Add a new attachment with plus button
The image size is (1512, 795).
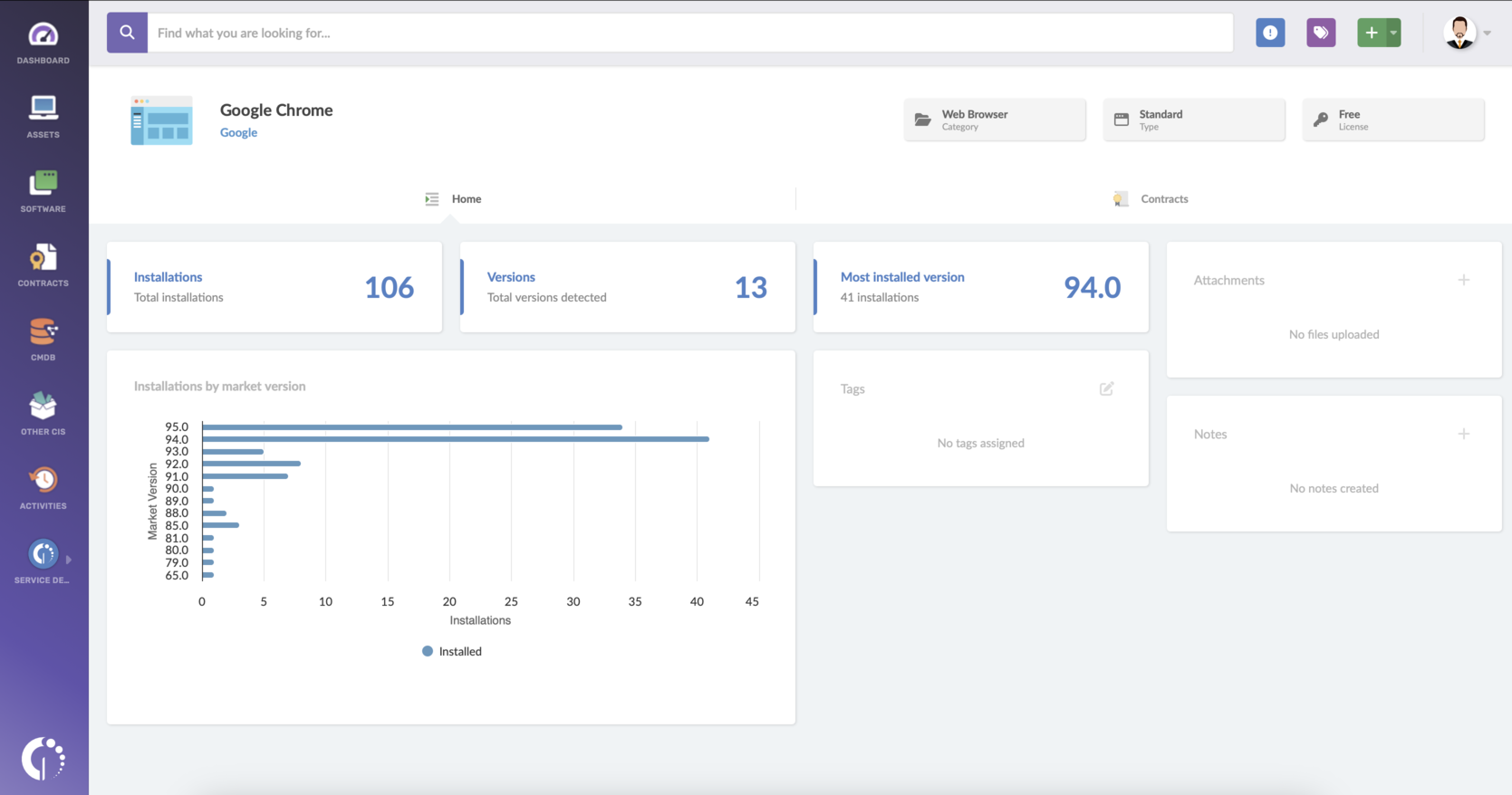1463,280
